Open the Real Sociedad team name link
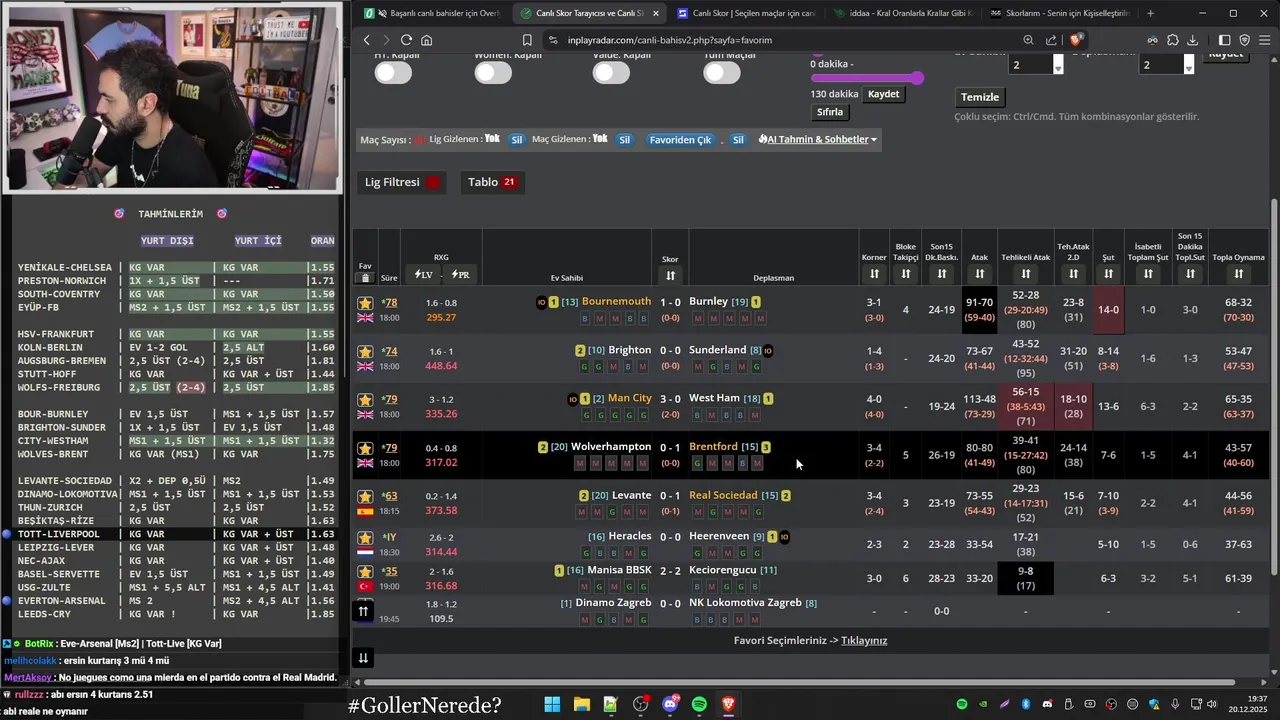Screen dimensions: 1280x720 tap(723, 495)
